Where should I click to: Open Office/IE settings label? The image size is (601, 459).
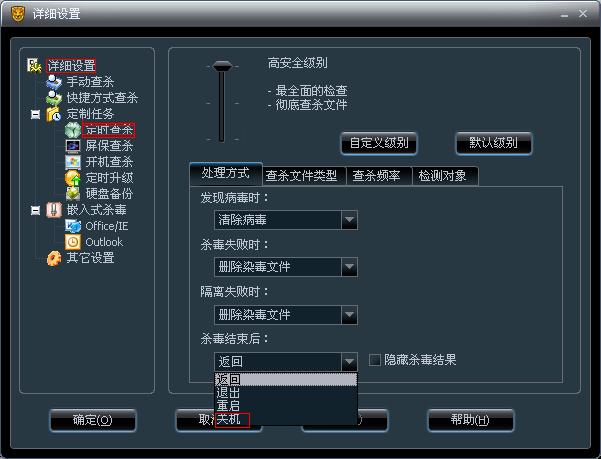pos(107,226)
